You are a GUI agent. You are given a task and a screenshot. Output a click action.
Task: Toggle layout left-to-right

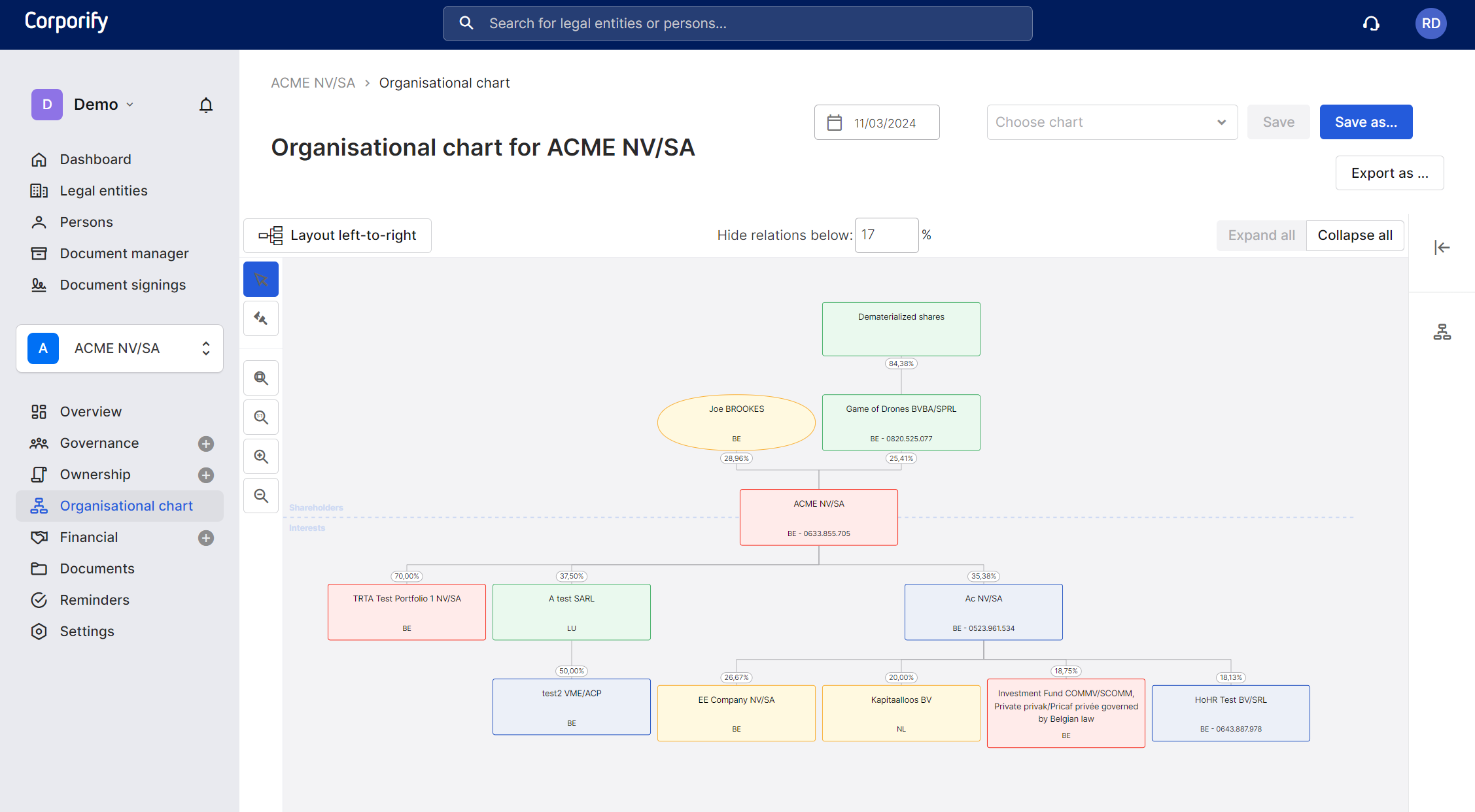coord(338,235)
